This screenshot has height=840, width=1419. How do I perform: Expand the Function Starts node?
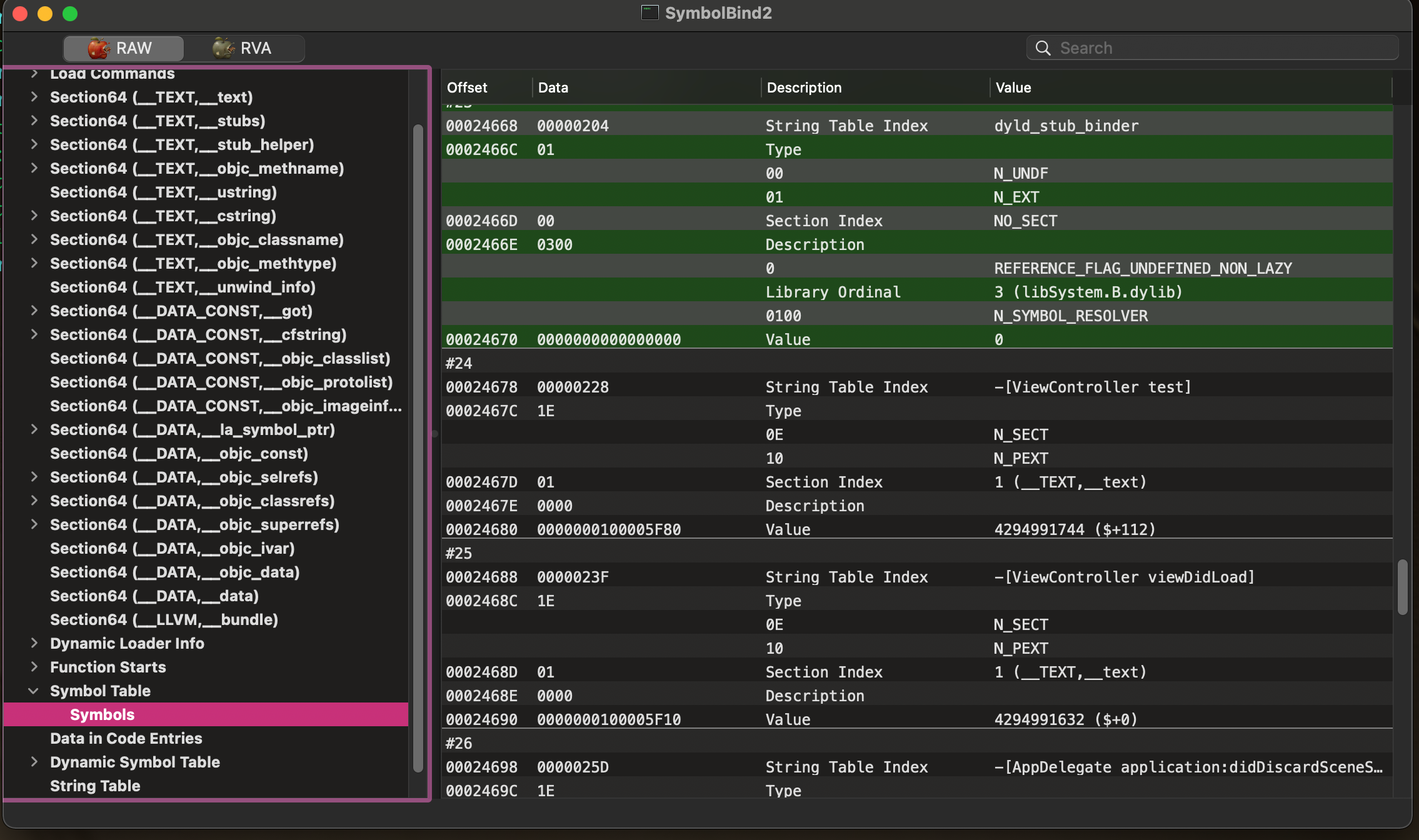(34, 667)
